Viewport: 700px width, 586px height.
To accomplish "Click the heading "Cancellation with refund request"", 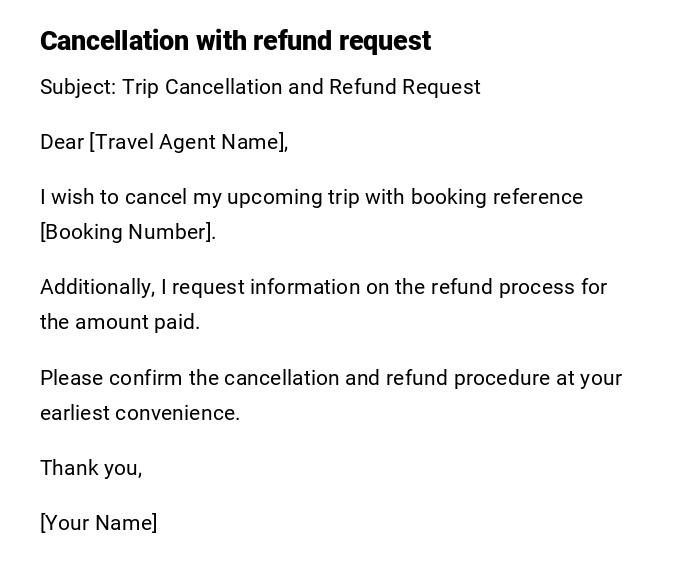I will [x=235, y=41].
